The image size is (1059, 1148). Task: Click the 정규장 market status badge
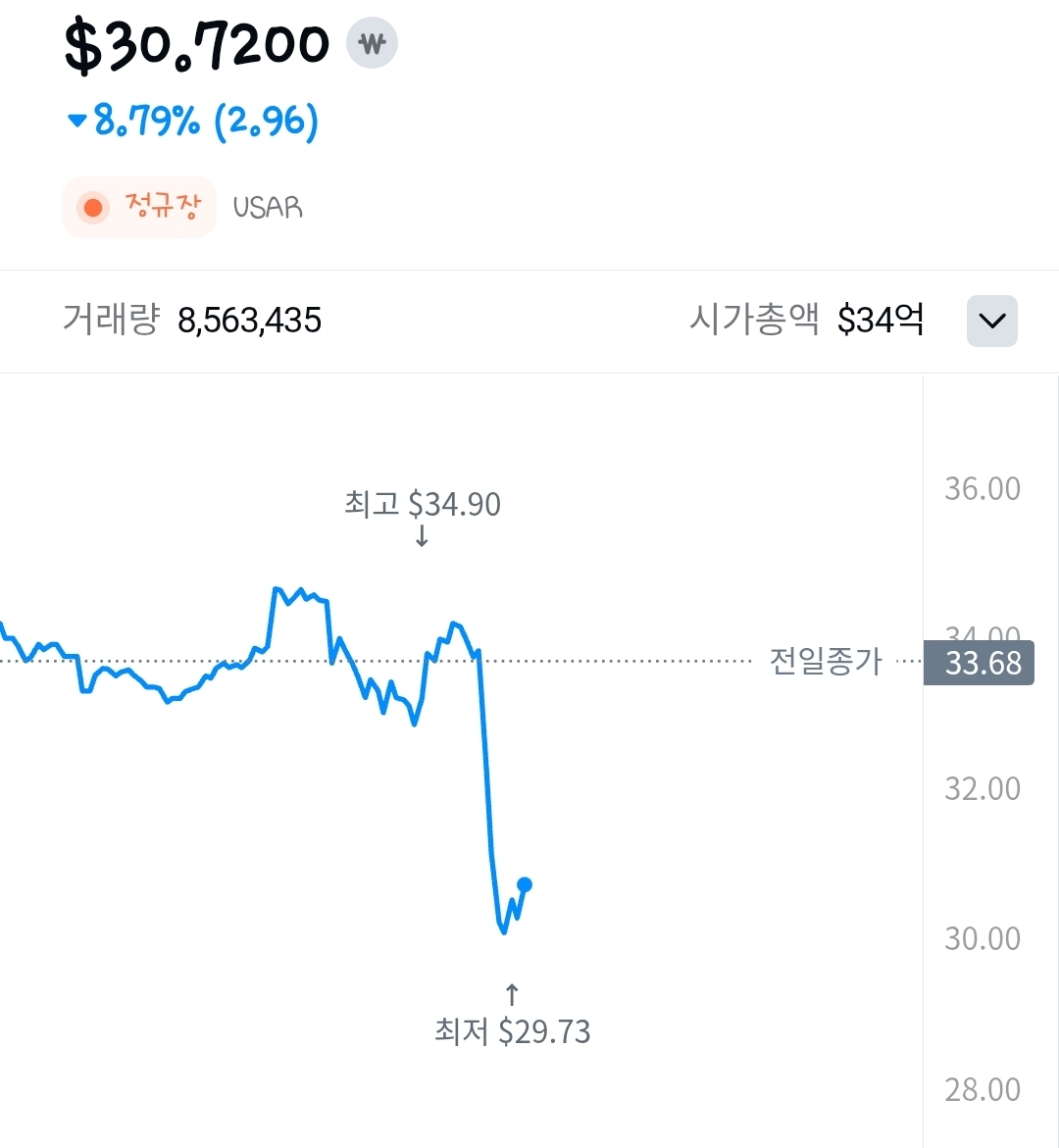(x=139, y=208)
